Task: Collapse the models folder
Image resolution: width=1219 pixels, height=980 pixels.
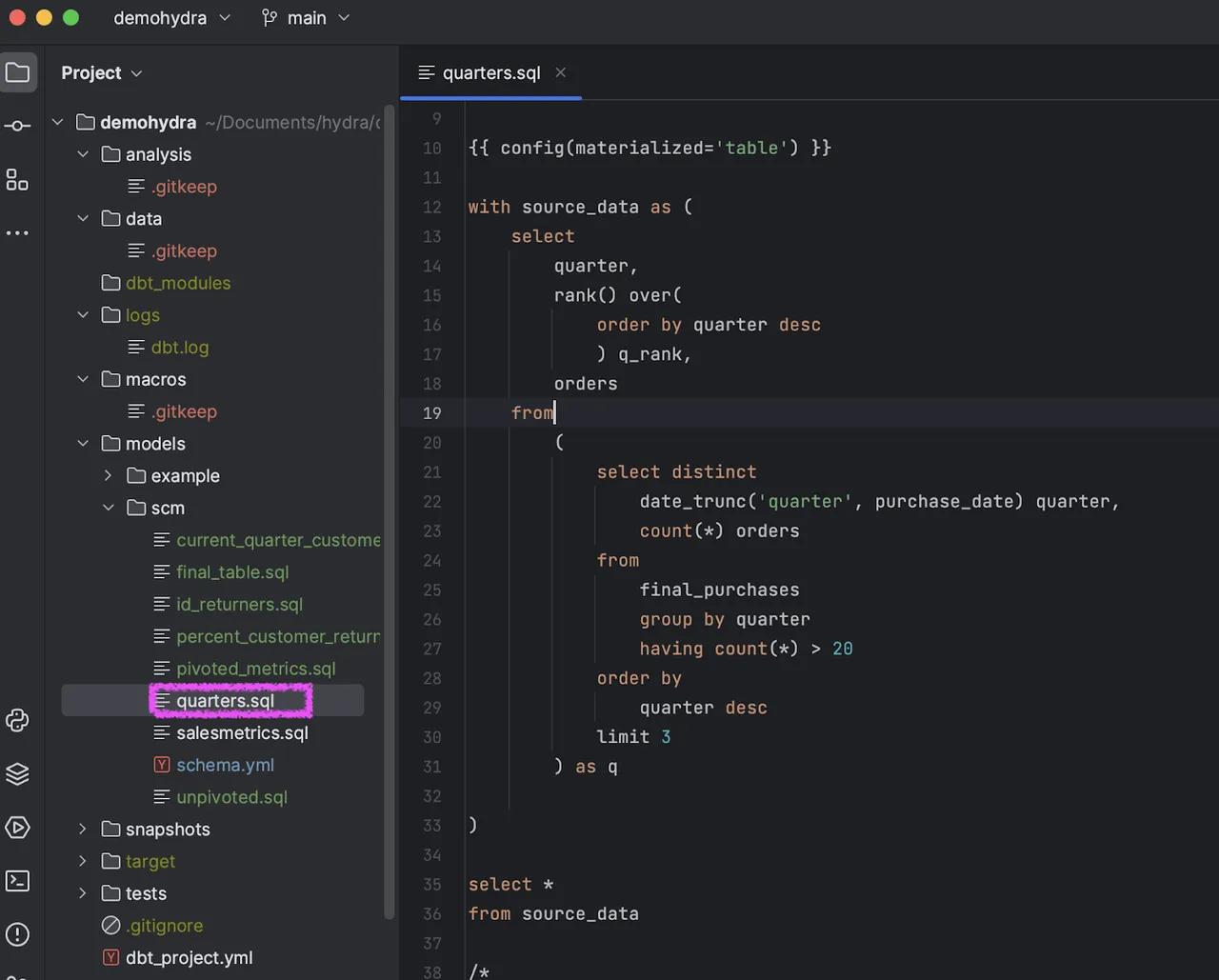Action: click(x=84, y=443)
